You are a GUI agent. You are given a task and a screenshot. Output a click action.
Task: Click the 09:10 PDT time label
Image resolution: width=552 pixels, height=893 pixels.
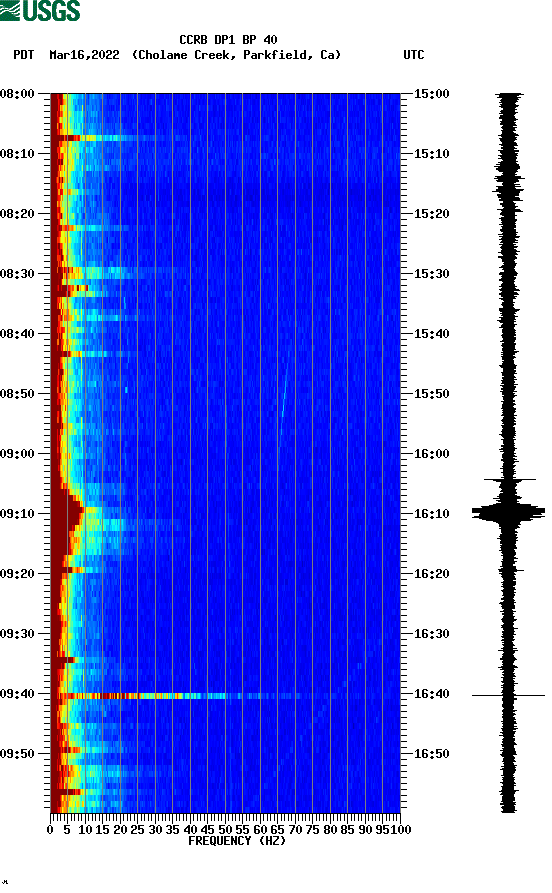point(17,514)
